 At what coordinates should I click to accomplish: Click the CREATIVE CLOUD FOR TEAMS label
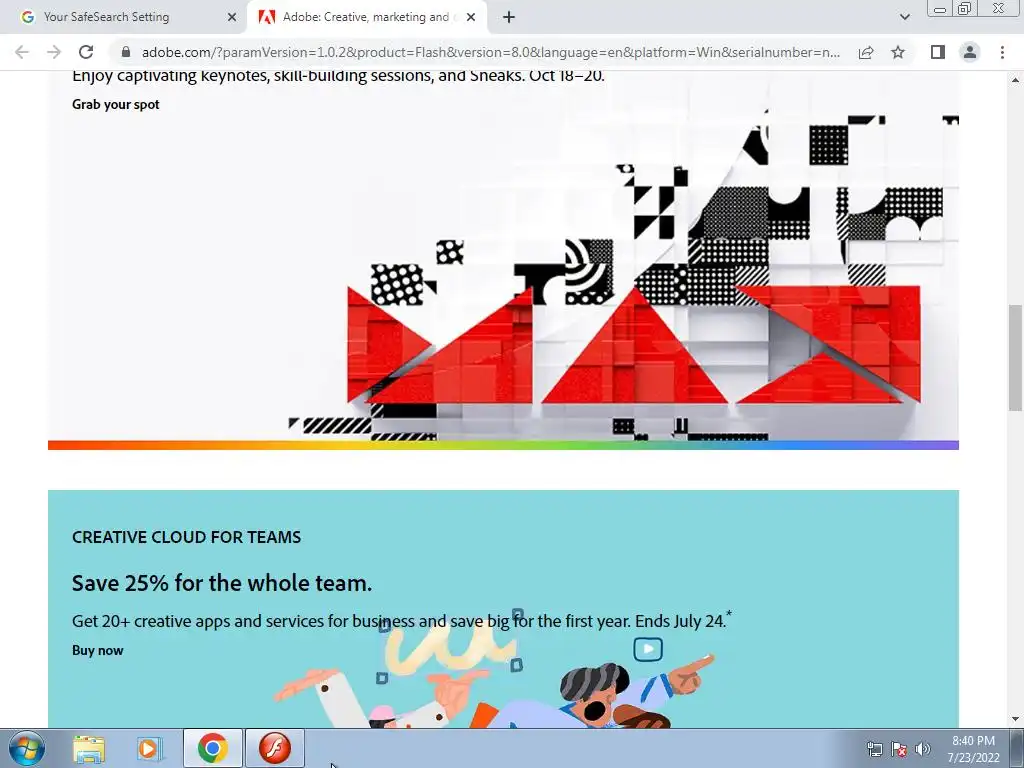(x=186, y=537)
